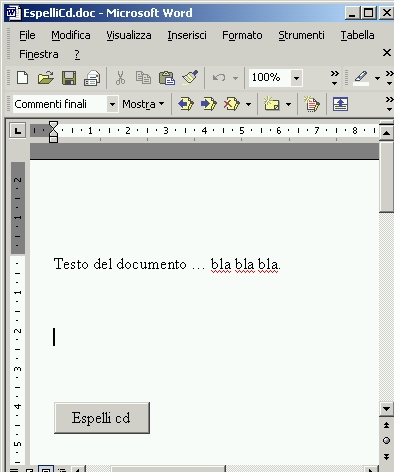Click the Espelli cd button
394x472 pixels.
tap(102, 418)
